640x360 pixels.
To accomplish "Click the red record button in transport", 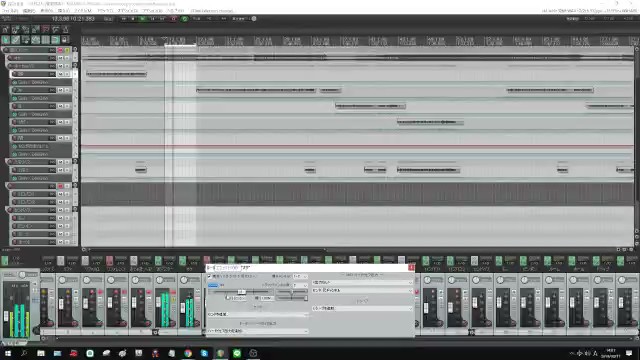I will (x=174, y=19).
